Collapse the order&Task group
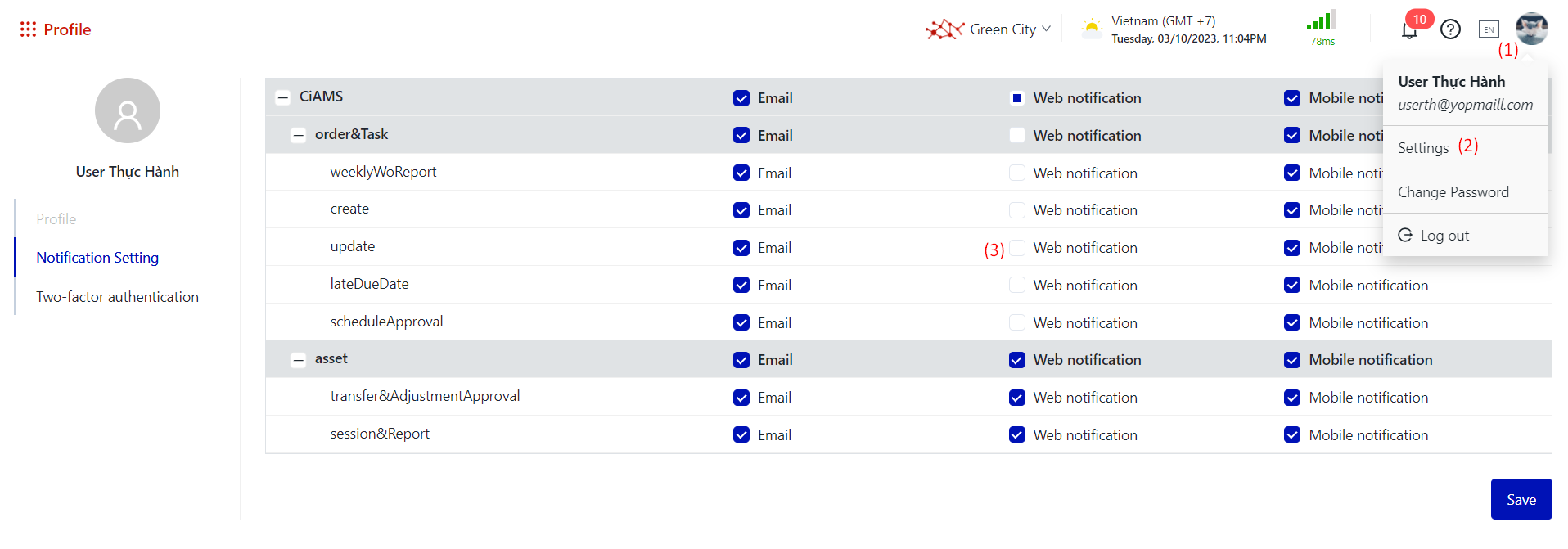The image size is (1568, 549). (299, 135)
